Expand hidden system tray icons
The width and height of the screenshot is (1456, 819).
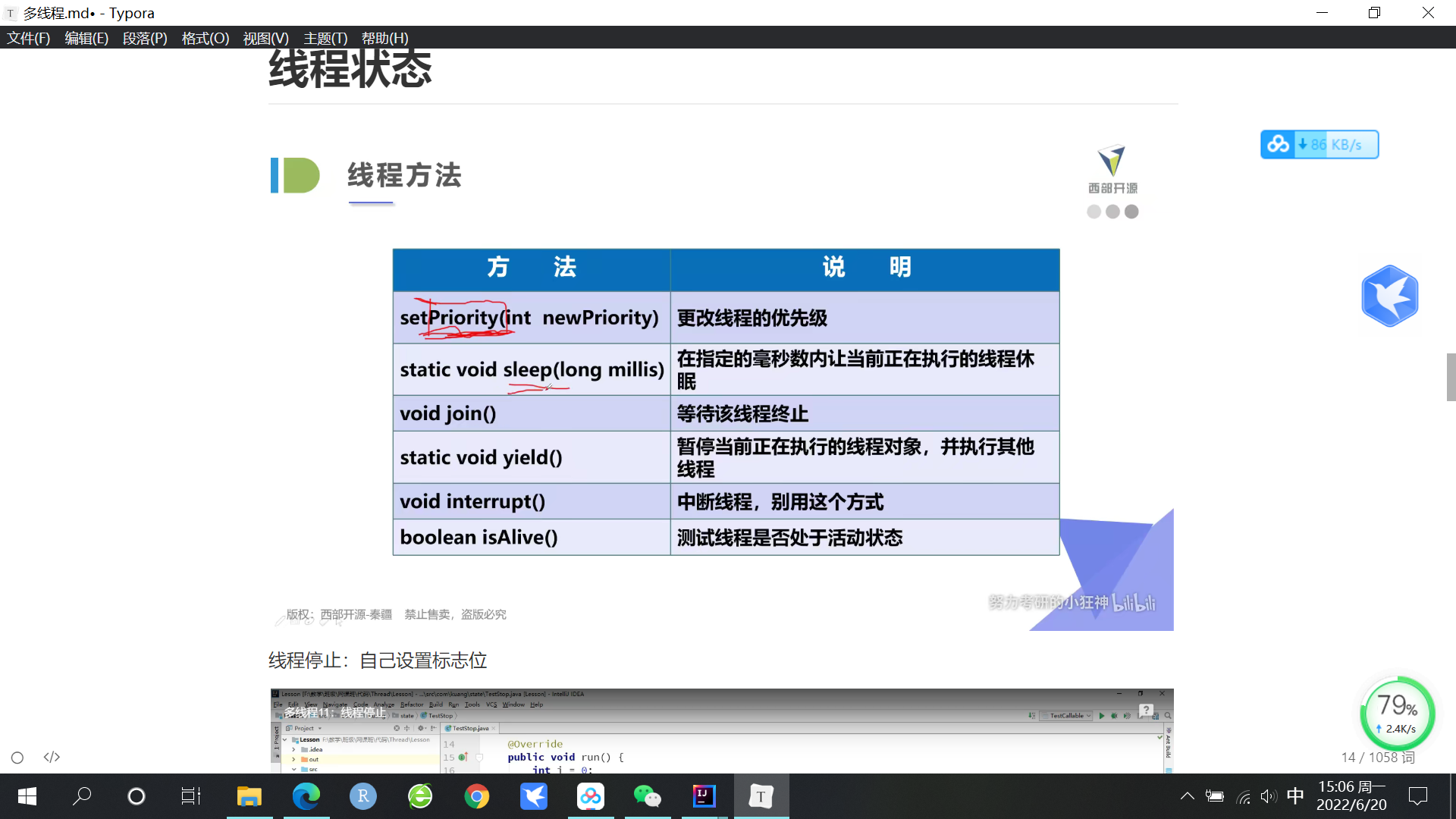[x=1187, y=796]
